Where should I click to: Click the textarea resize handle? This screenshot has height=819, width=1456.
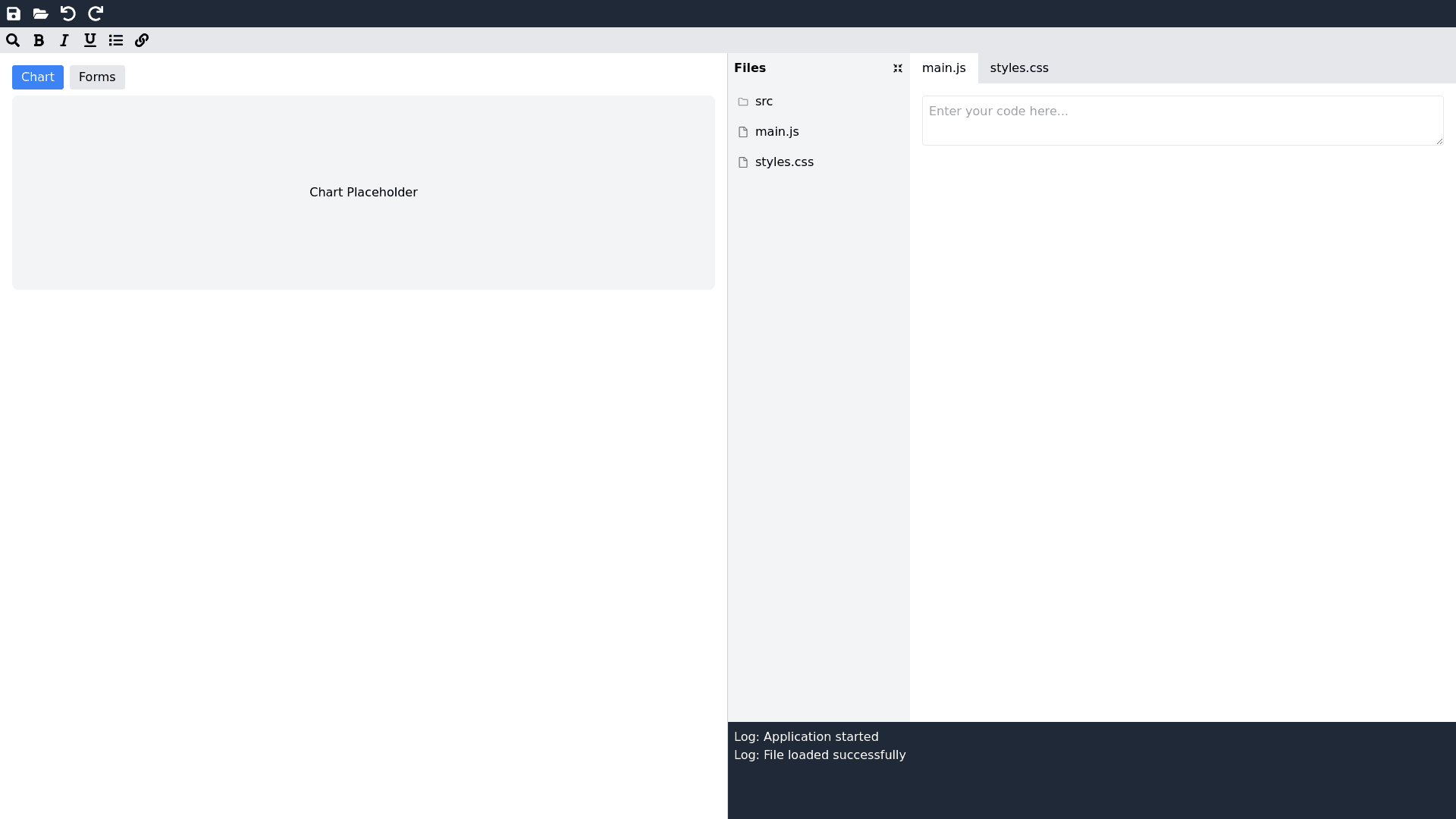[x=1439, y=141]
